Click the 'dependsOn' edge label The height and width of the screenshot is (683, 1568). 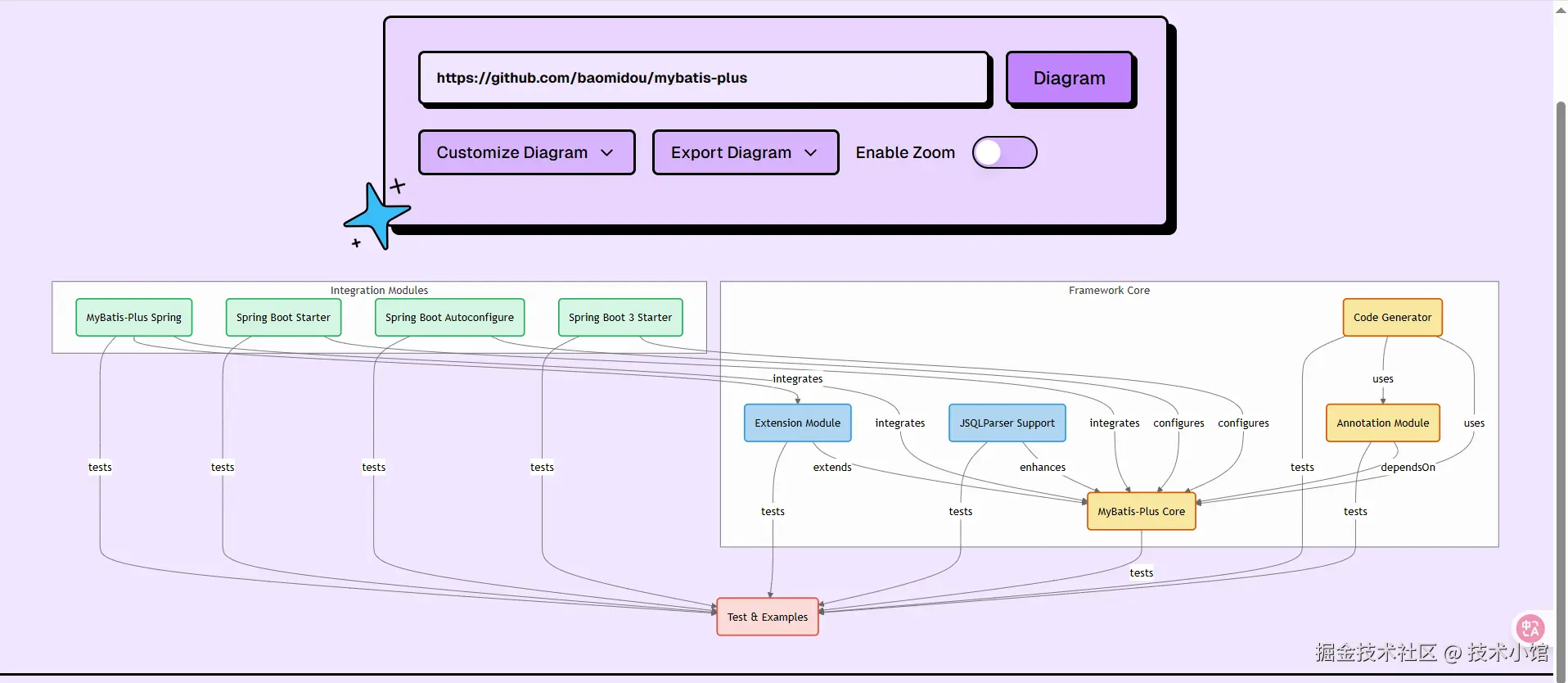[1408, 468]
